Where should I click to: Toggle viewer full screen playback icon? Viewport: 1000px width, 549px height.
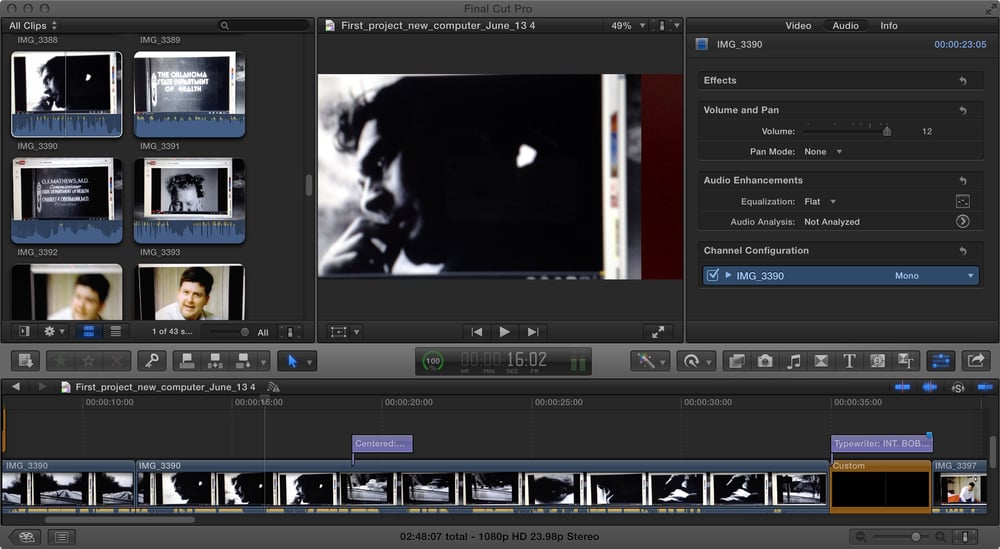click(657, 332)
